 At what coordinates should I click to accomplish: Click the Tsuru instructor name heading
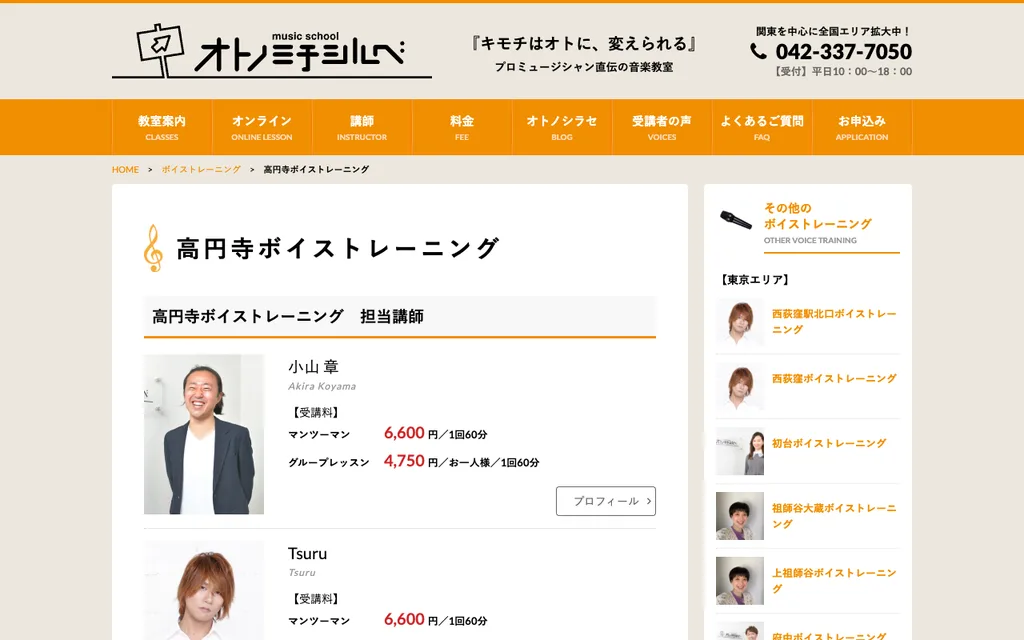(308, 553)
